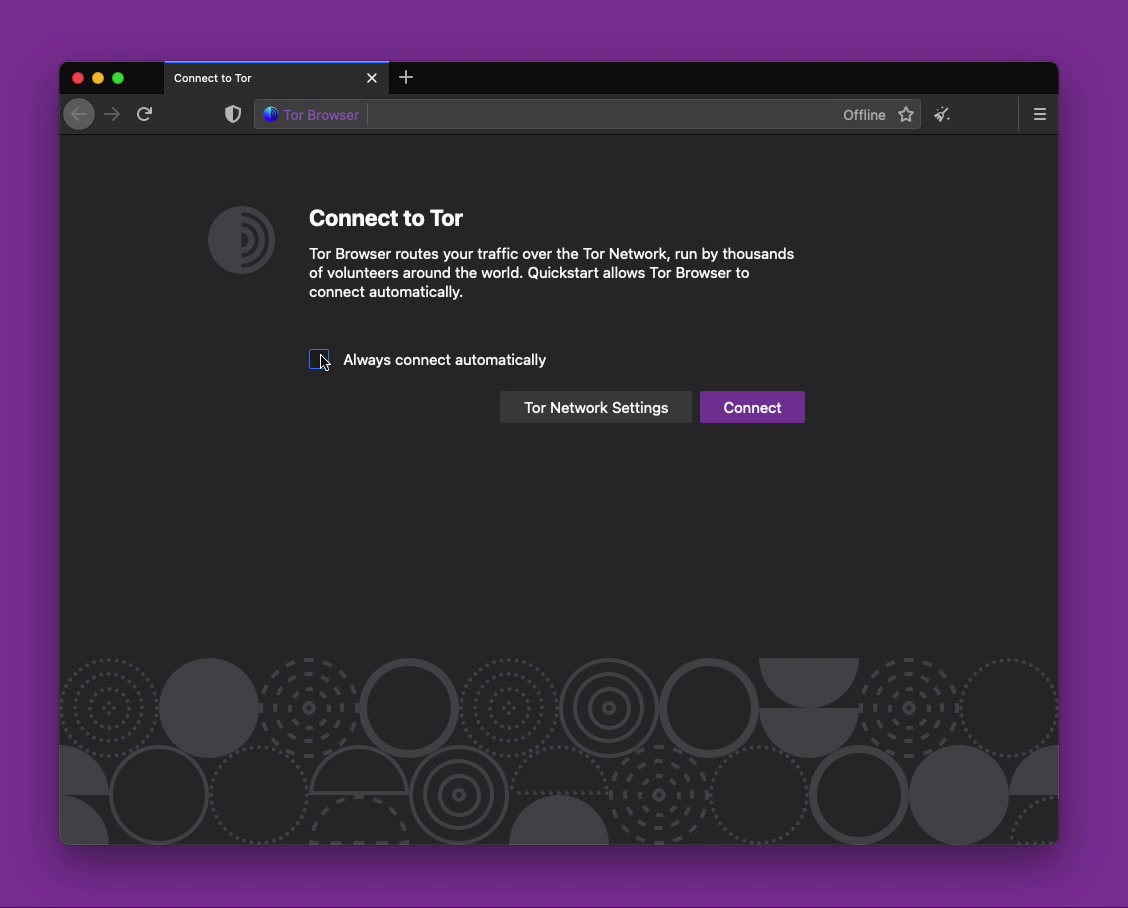Screen dimensions: 1128x908
Task: Click the purple Connect button
Action: click(x=752, y=407)
